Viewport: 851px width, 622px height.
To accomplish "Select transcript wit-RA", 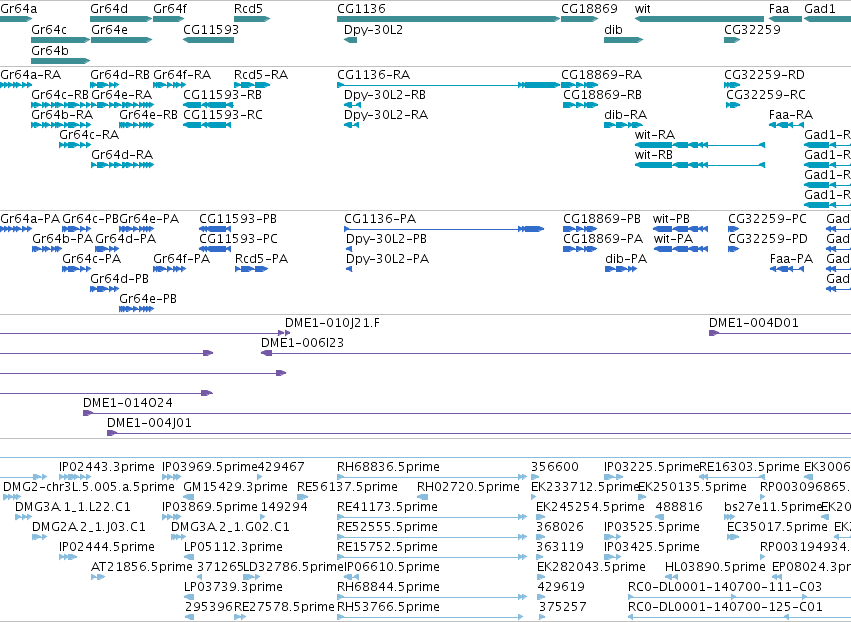I will point(655,135).
